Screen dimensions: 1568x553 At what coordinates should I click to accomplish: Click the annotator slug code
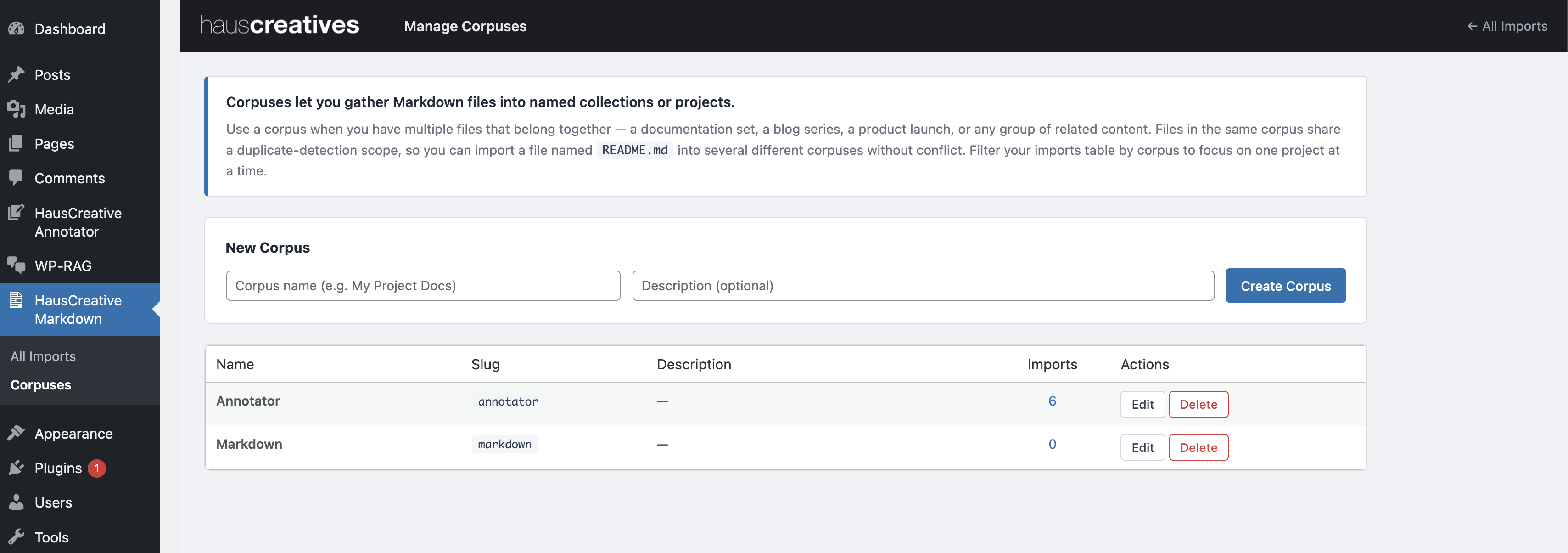508,401
